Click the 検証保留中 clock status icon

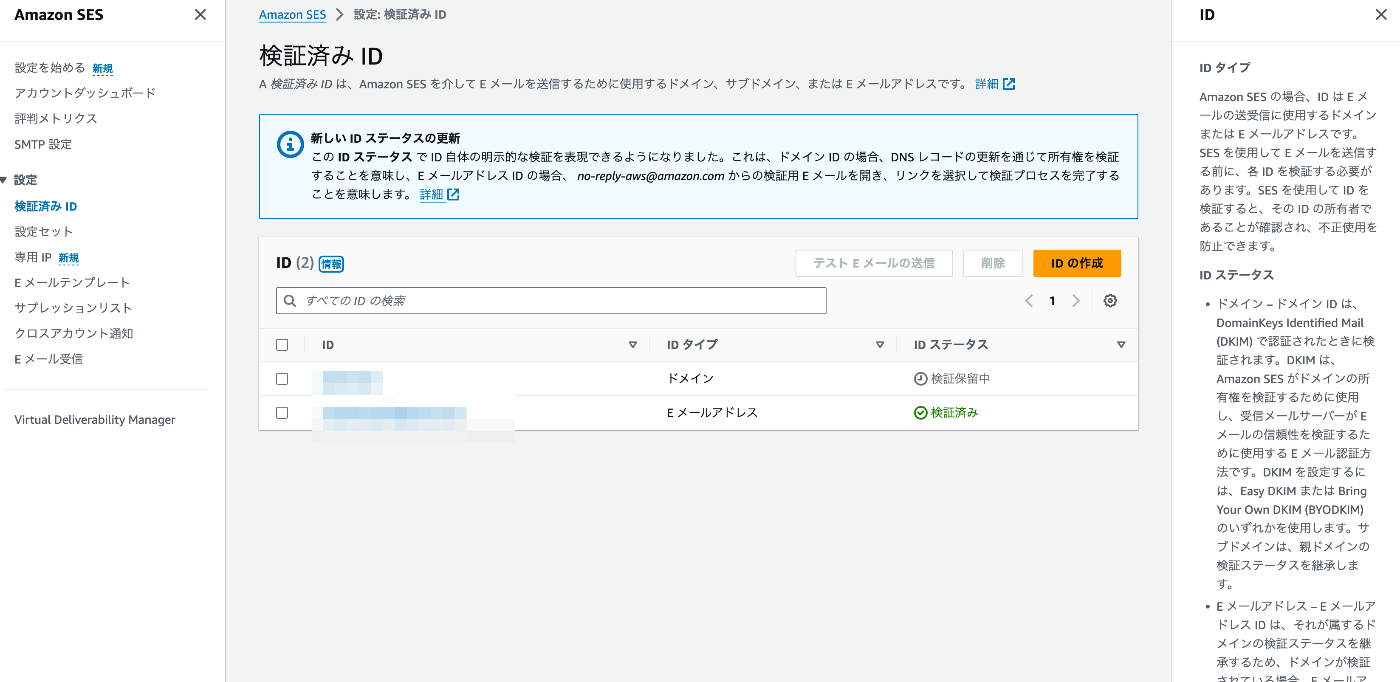(x=921, y=379)
